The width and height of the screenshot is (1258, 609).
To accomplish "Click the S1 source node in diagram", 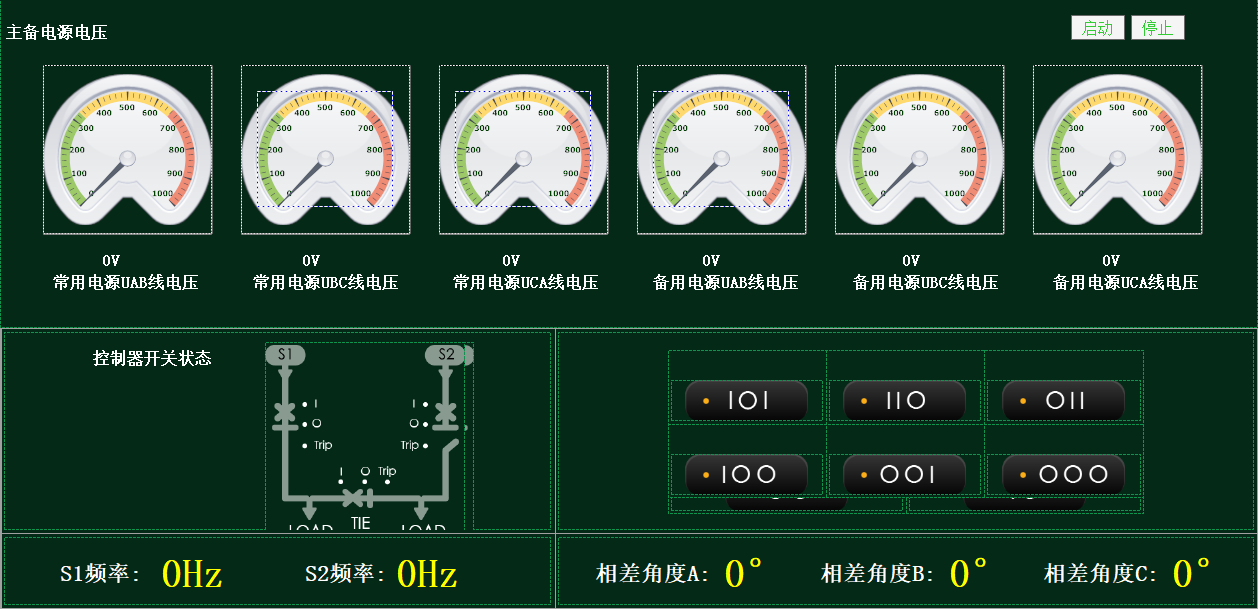I will 285,354.
